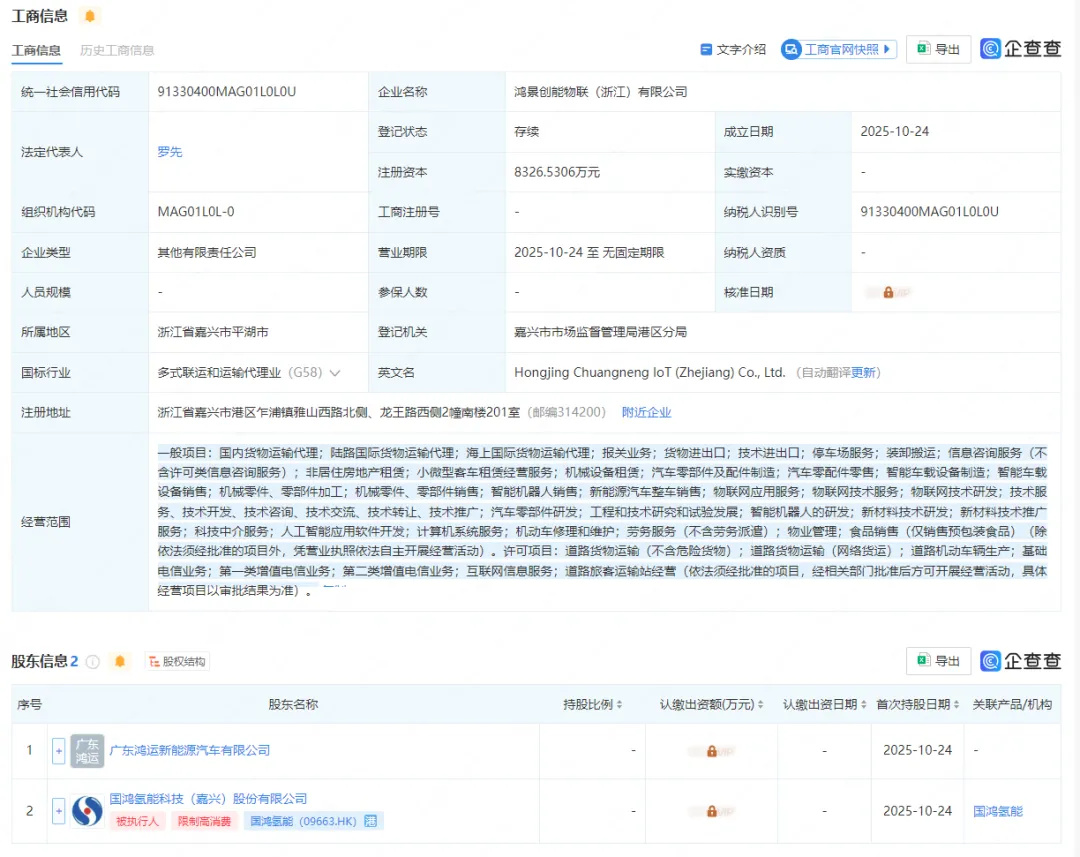1080x857 pixels.
Task: Expand the 广东鸿运新能源汽车 shareholder row
Action: 58,751
